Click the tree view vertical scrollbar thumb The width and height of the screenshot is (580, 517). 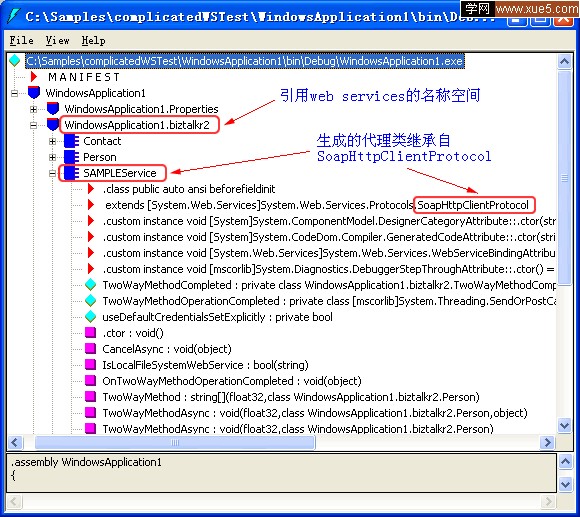point(564,178)
